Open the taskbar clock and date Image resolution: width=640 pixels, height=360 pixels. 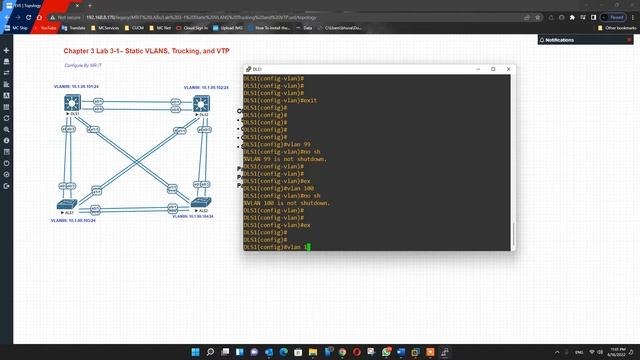point(617,352)
